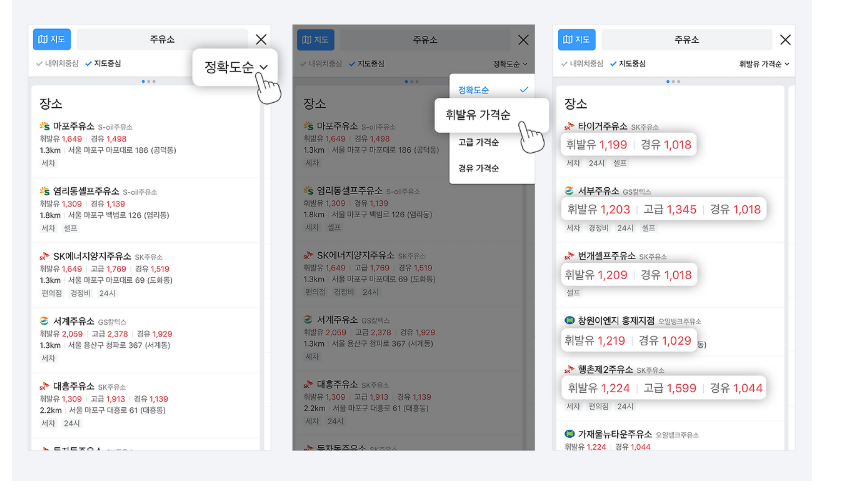Click the 편의점 tag under SK에너지양지주유소 in left panel
Image resolution: width=845 pixels, height=490 pixels.
pos(52,293)
